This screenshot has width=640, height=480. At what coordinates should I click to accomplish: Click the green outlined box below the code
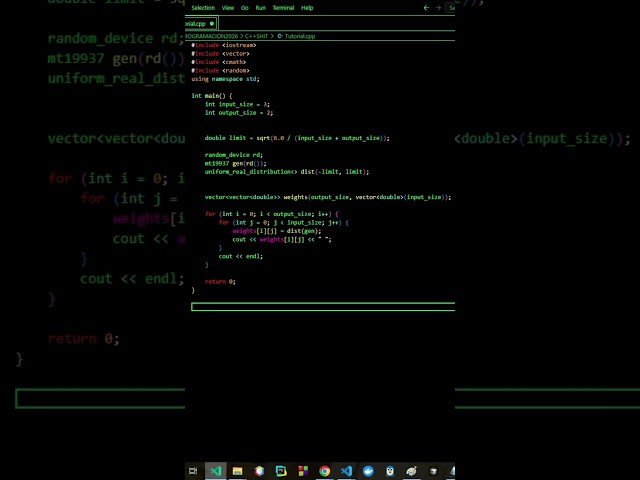click(x=323, y=307)
